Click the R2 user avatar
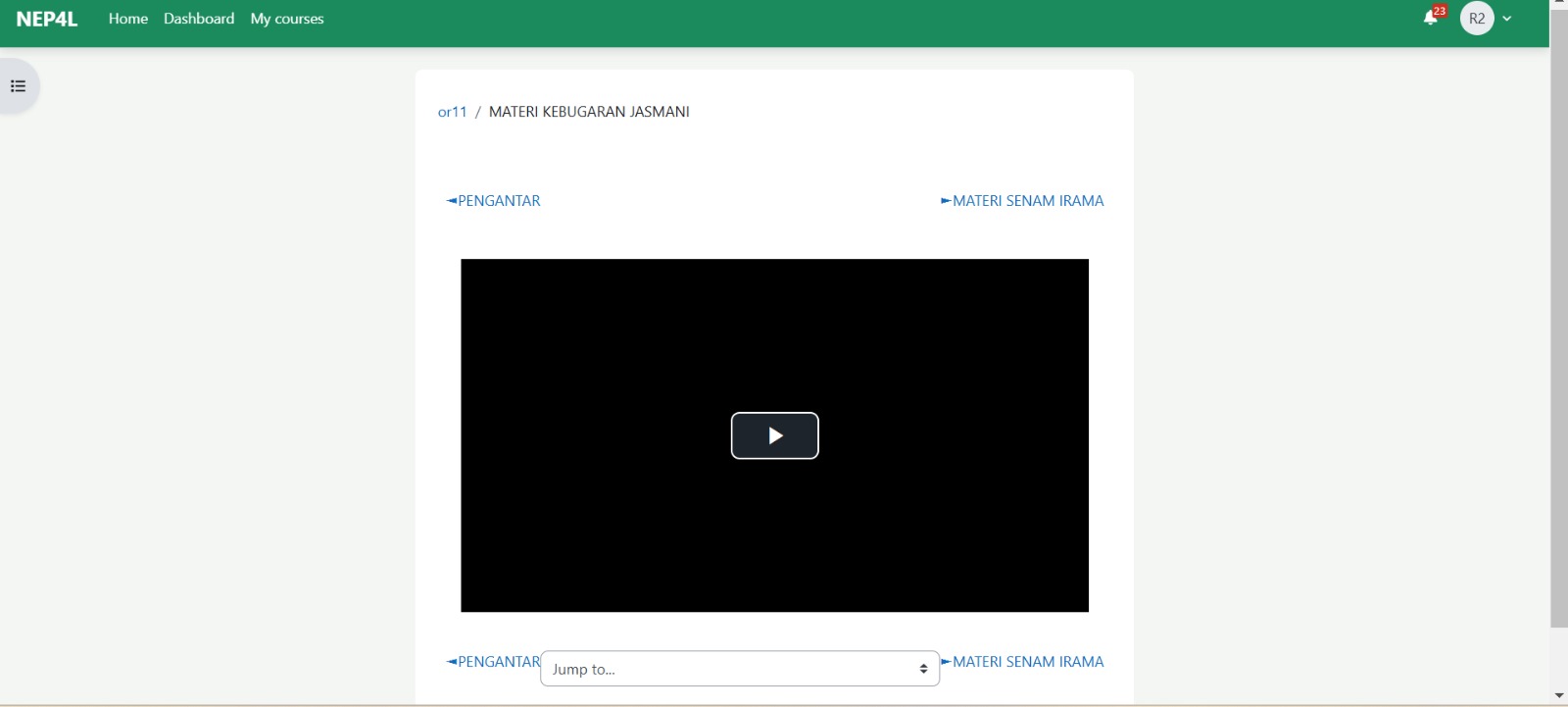The height and width of the screenshot is (707, 1568). click(1477, 19)
